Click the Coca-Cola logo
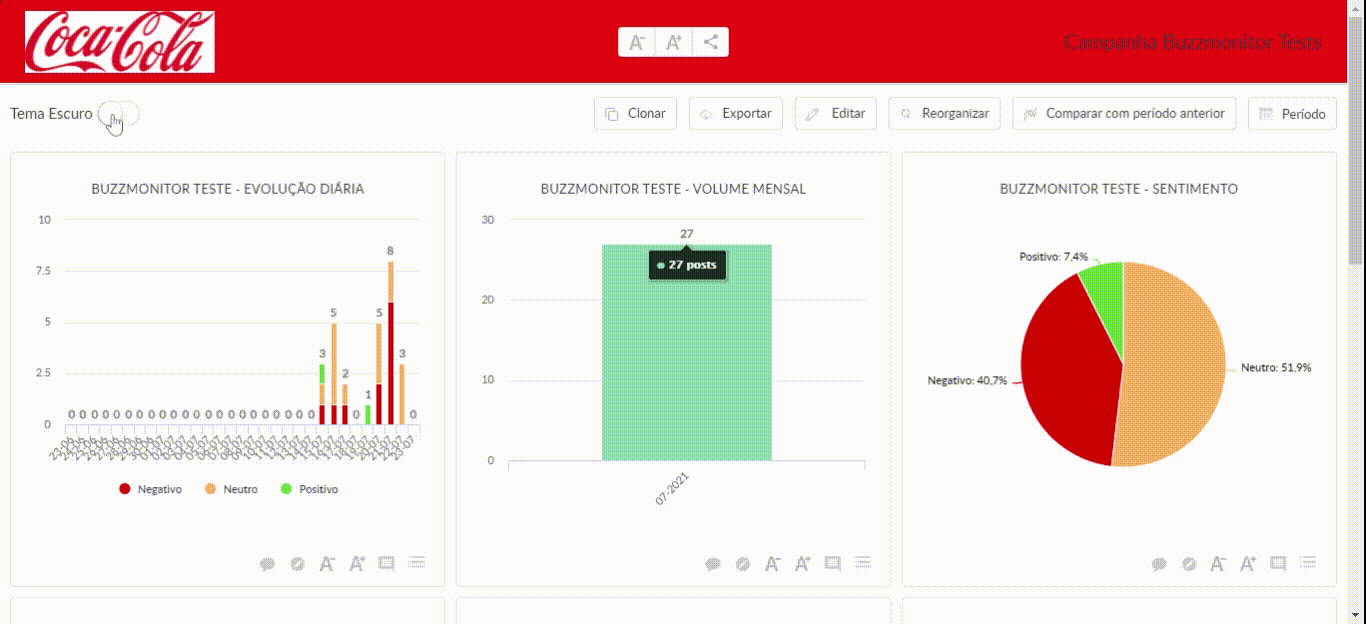The image size is (1366, 624). [120, 42]
